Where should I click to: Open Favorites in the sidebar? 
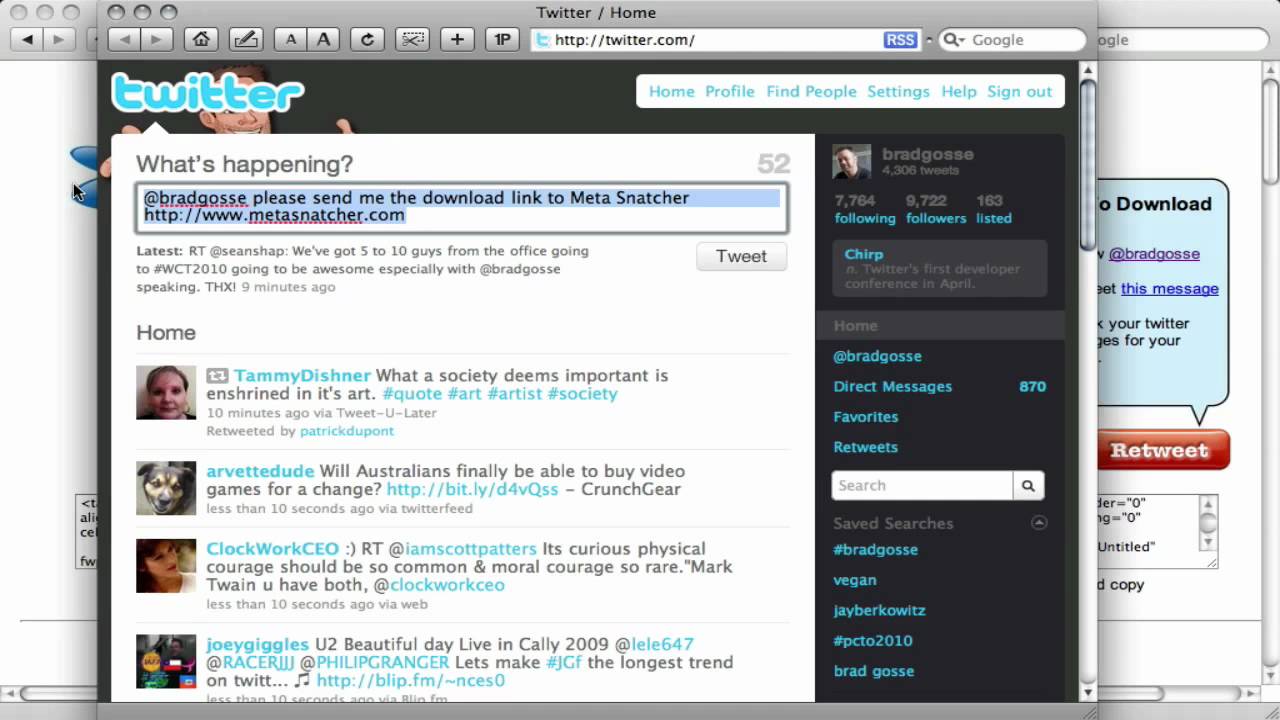[866, 417]
